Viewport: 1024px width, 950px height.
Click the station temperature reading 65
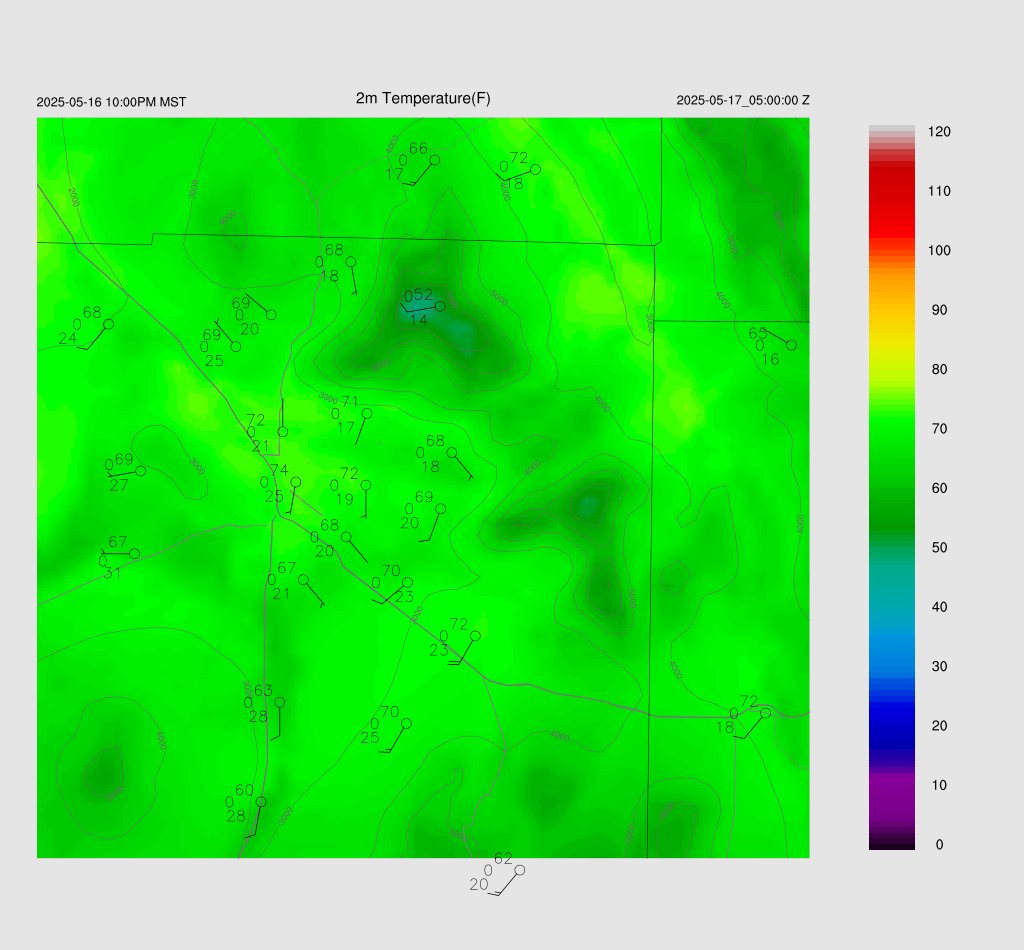tap(758, 334)
